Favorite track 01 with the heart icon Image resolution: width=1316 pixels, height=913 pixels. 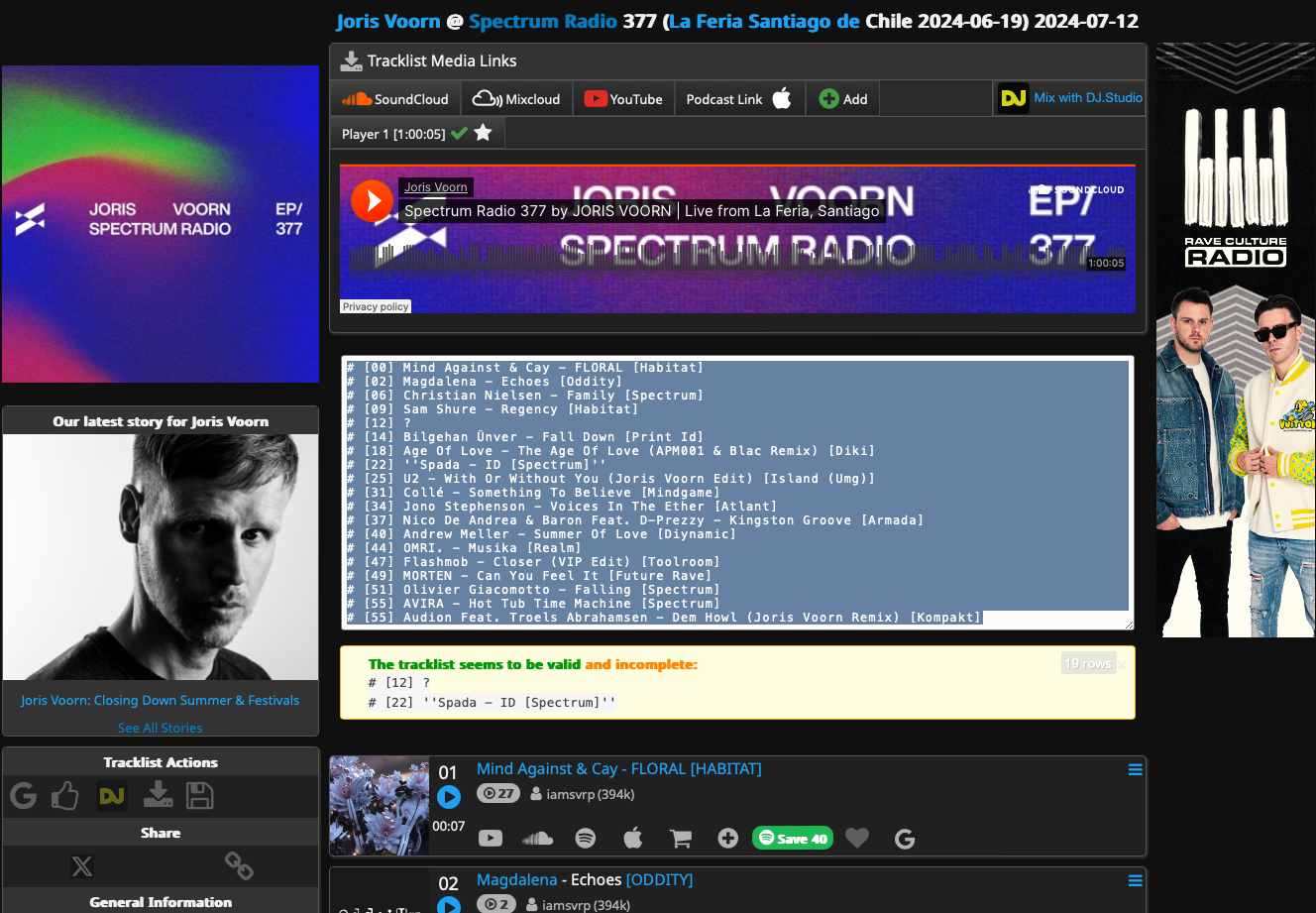tap(857, 839)
